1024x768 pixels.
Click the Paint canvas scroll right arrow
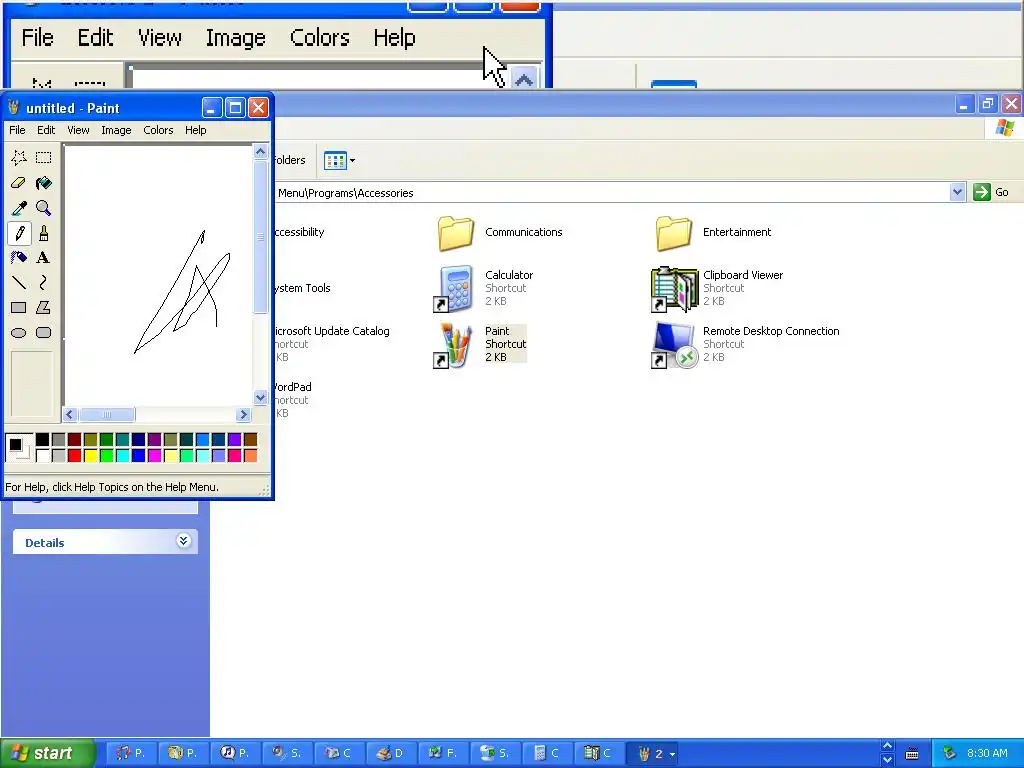pos(244,415)
